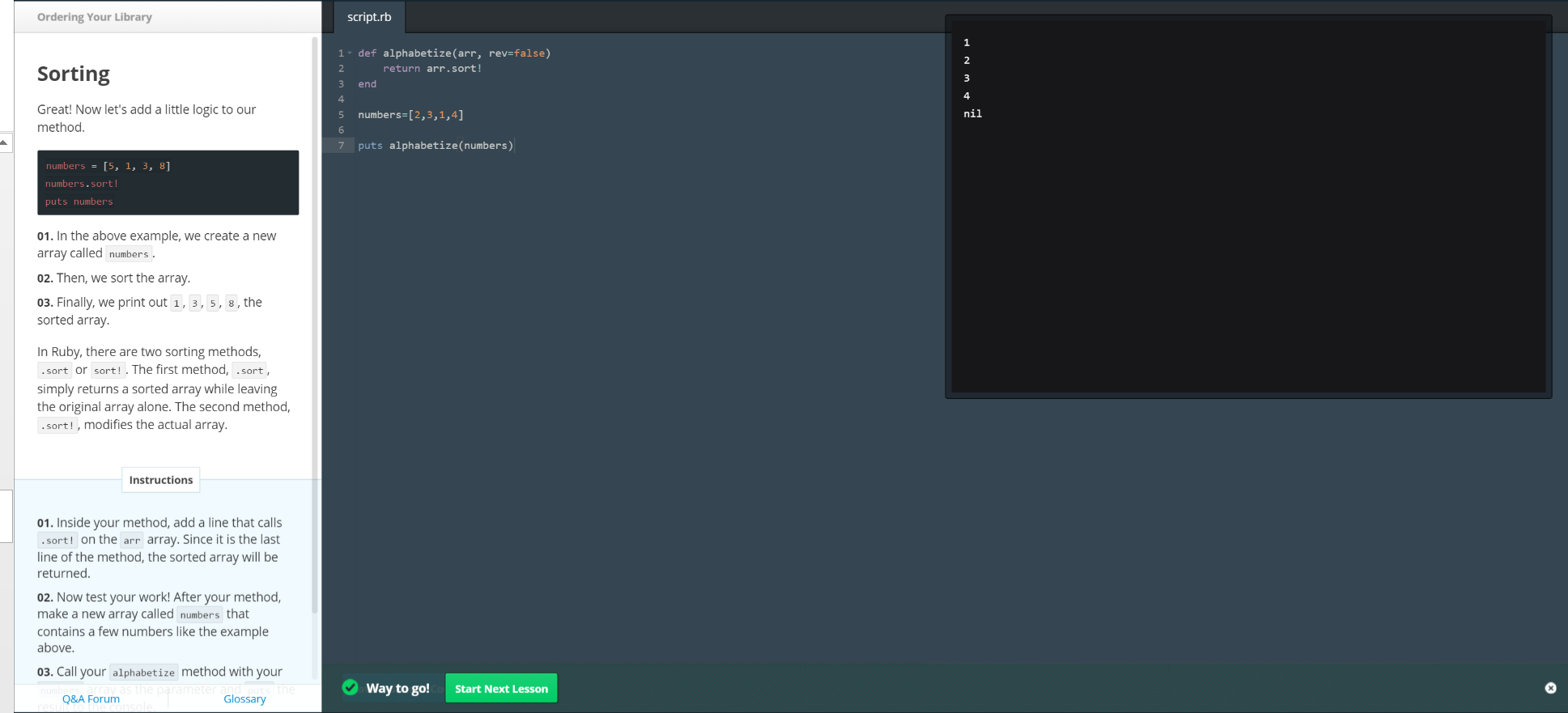Click line number 1 in the editor gutter
1568x713 pixels.
pos(341,53)
